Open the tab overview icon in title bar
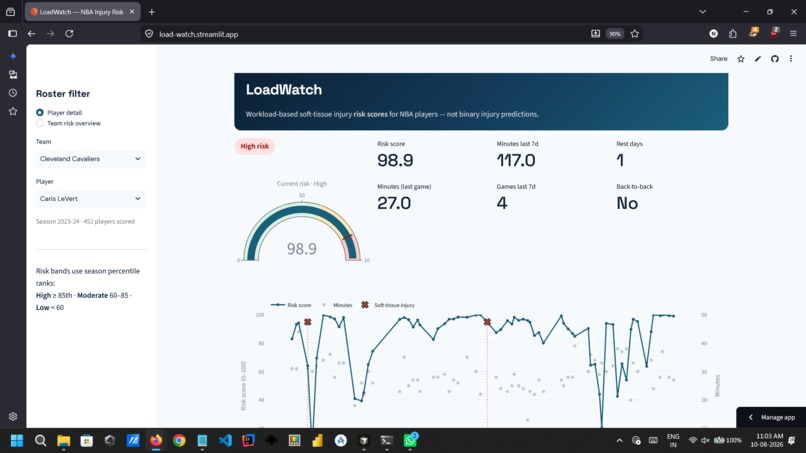 click(x=10, y=12)
